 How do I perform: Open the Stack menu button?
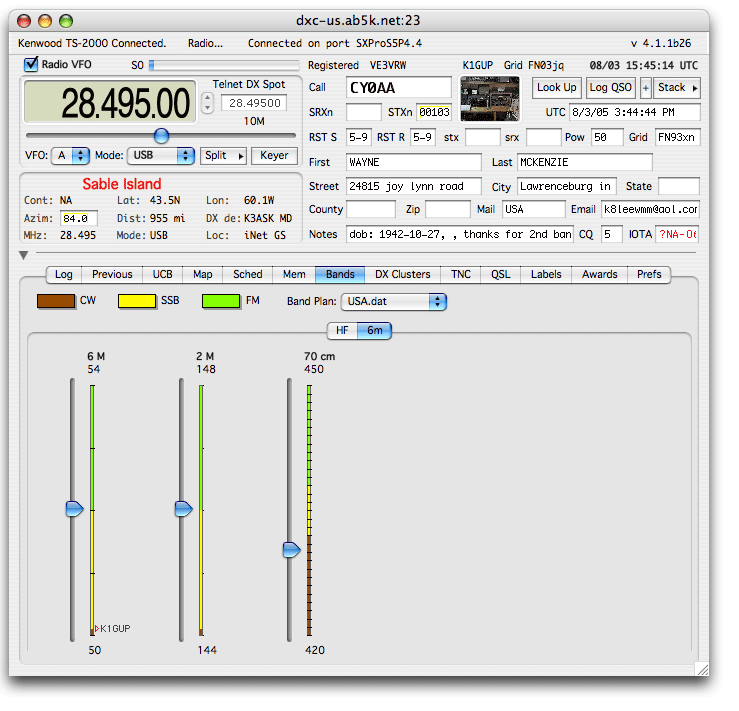677,88
